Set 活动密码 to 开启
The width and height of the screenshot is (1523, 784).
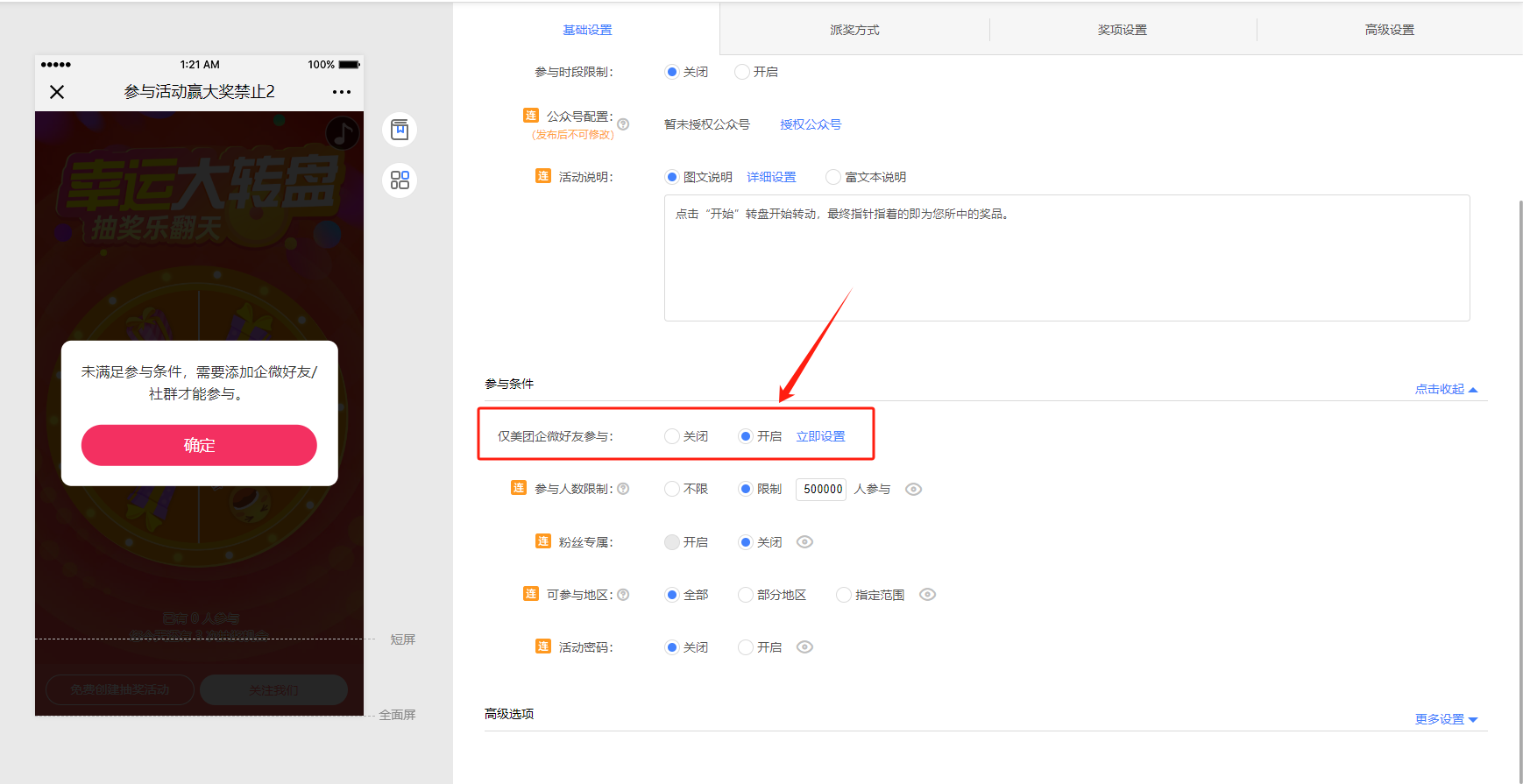tap(746, 647)
